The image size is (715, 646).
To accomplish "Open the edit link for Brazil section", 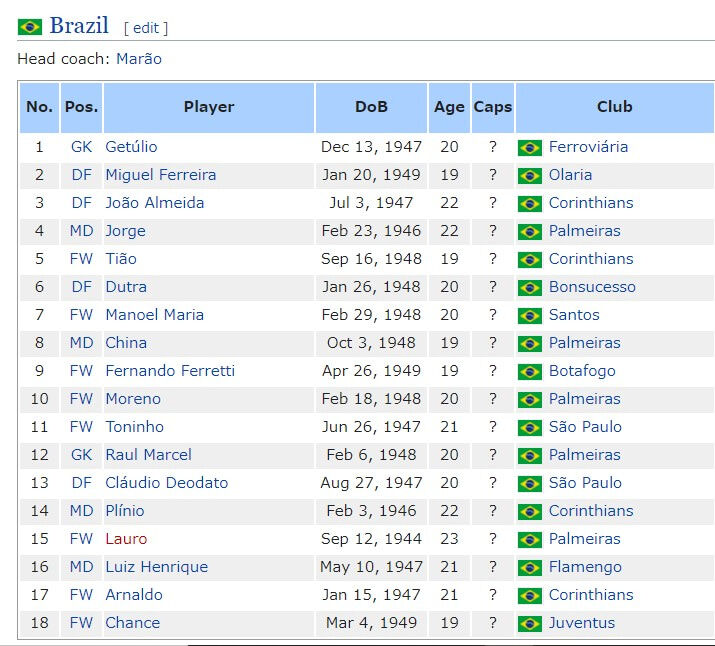I will 146,28.
